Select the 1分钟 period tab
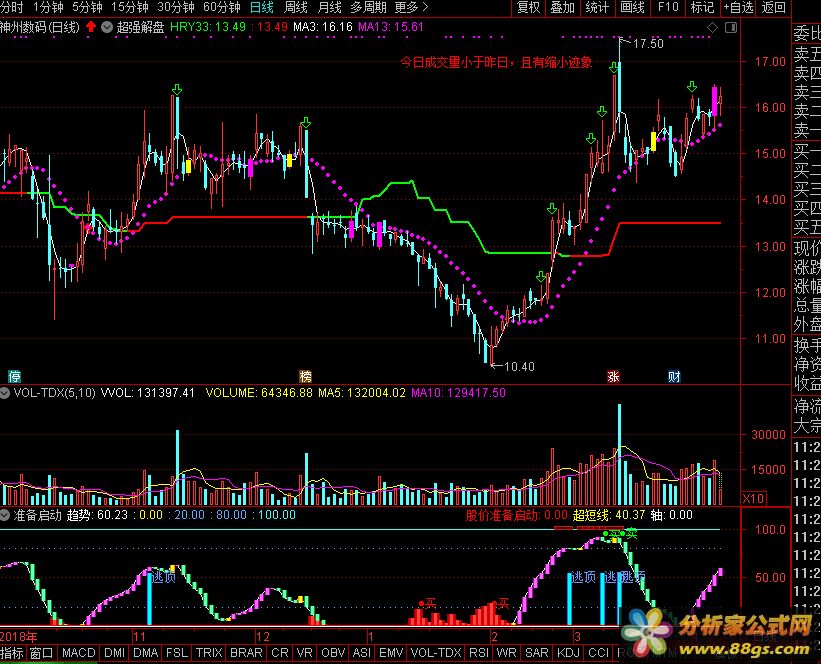Viewport: 821px width, 664px height. [x=48, y=7]
